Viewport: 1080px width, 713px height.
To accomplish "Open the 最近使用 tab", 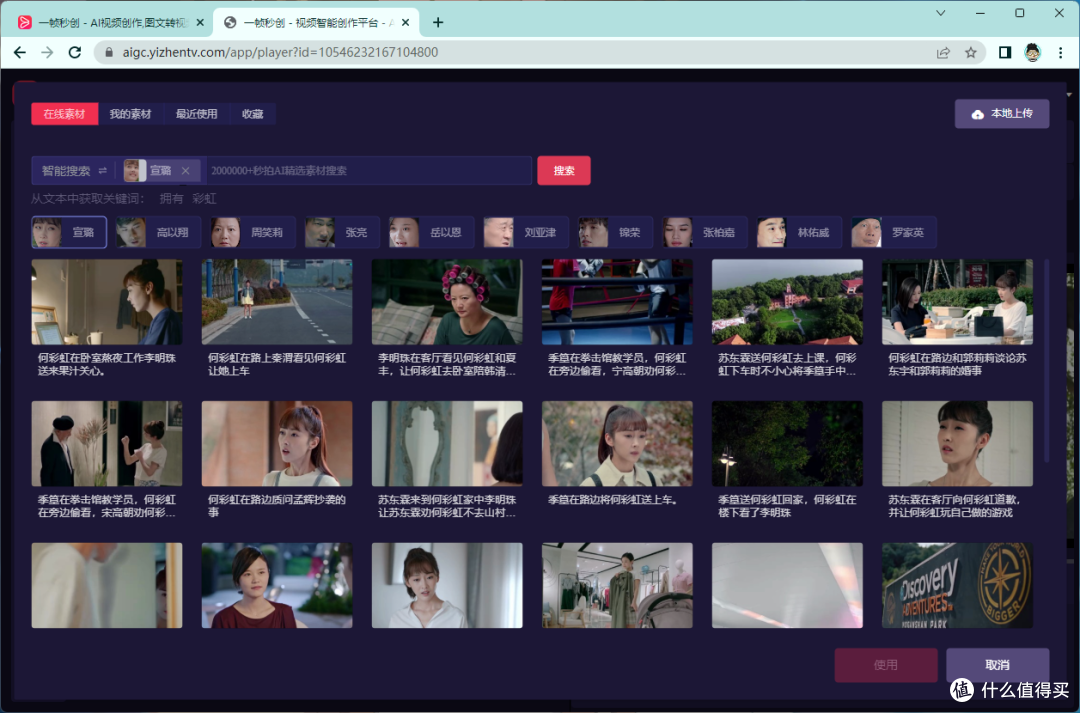I will pyautogui.click(x=196, y=114).
